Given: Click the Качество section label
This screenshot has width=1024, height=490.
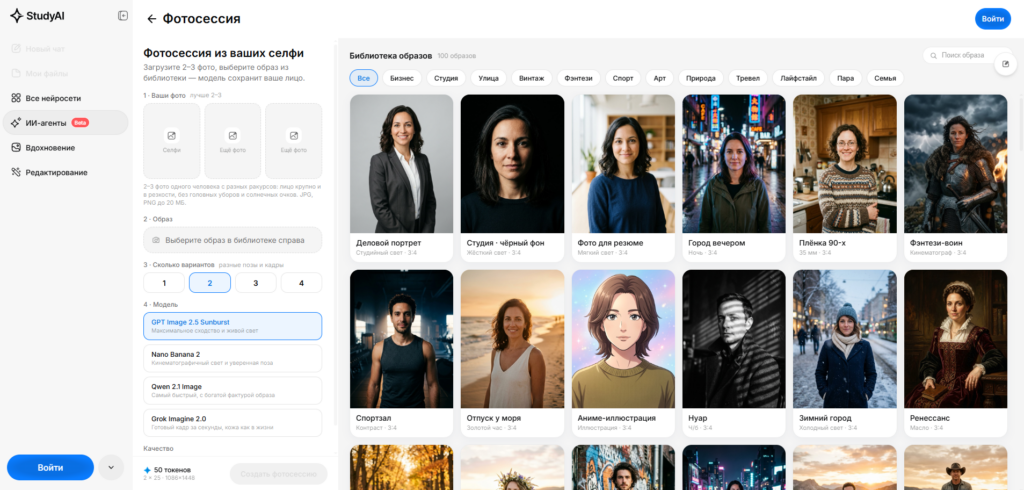Looking at the screenshot, I should [158, 449].
